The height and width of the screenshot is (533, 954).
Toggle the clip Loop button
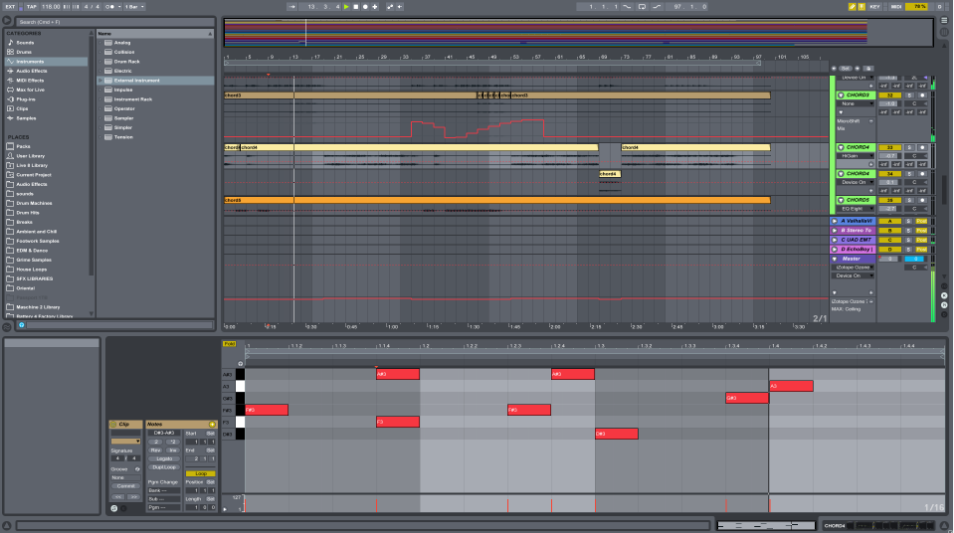[x=200, y=474]
